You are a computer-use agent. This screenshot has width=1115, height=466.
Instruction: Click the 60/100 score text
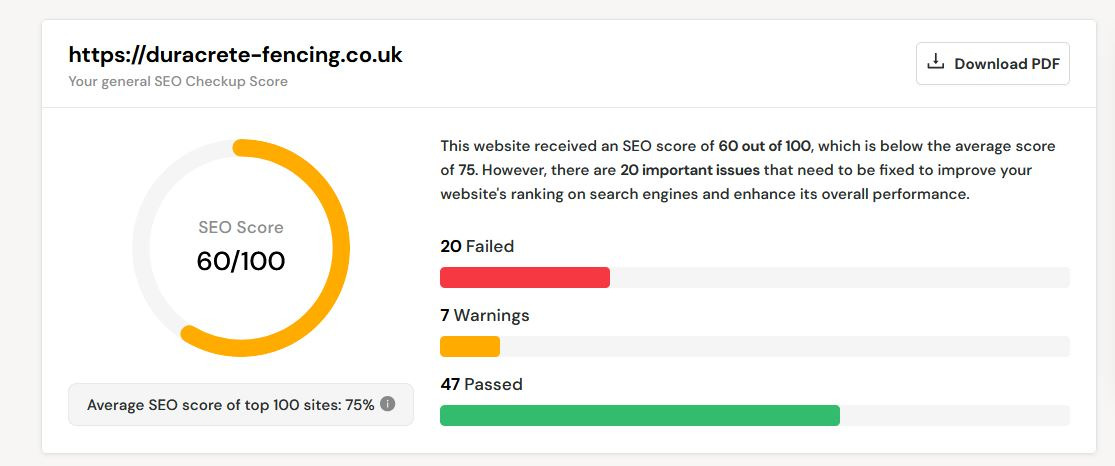(241, 261)
